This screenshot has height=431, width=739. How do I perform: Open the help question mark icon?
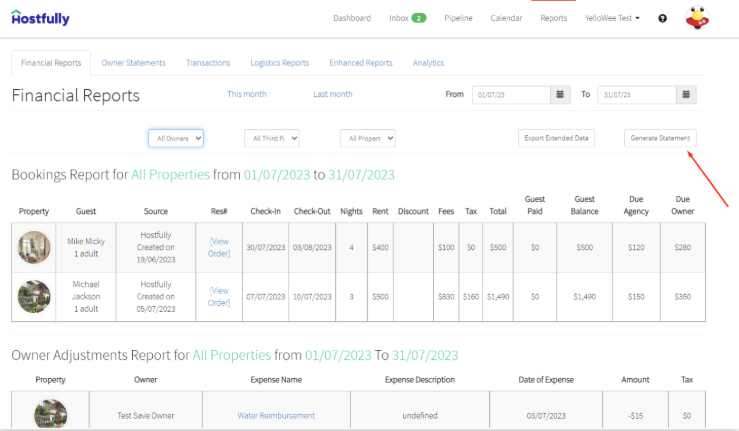[662, 18]
